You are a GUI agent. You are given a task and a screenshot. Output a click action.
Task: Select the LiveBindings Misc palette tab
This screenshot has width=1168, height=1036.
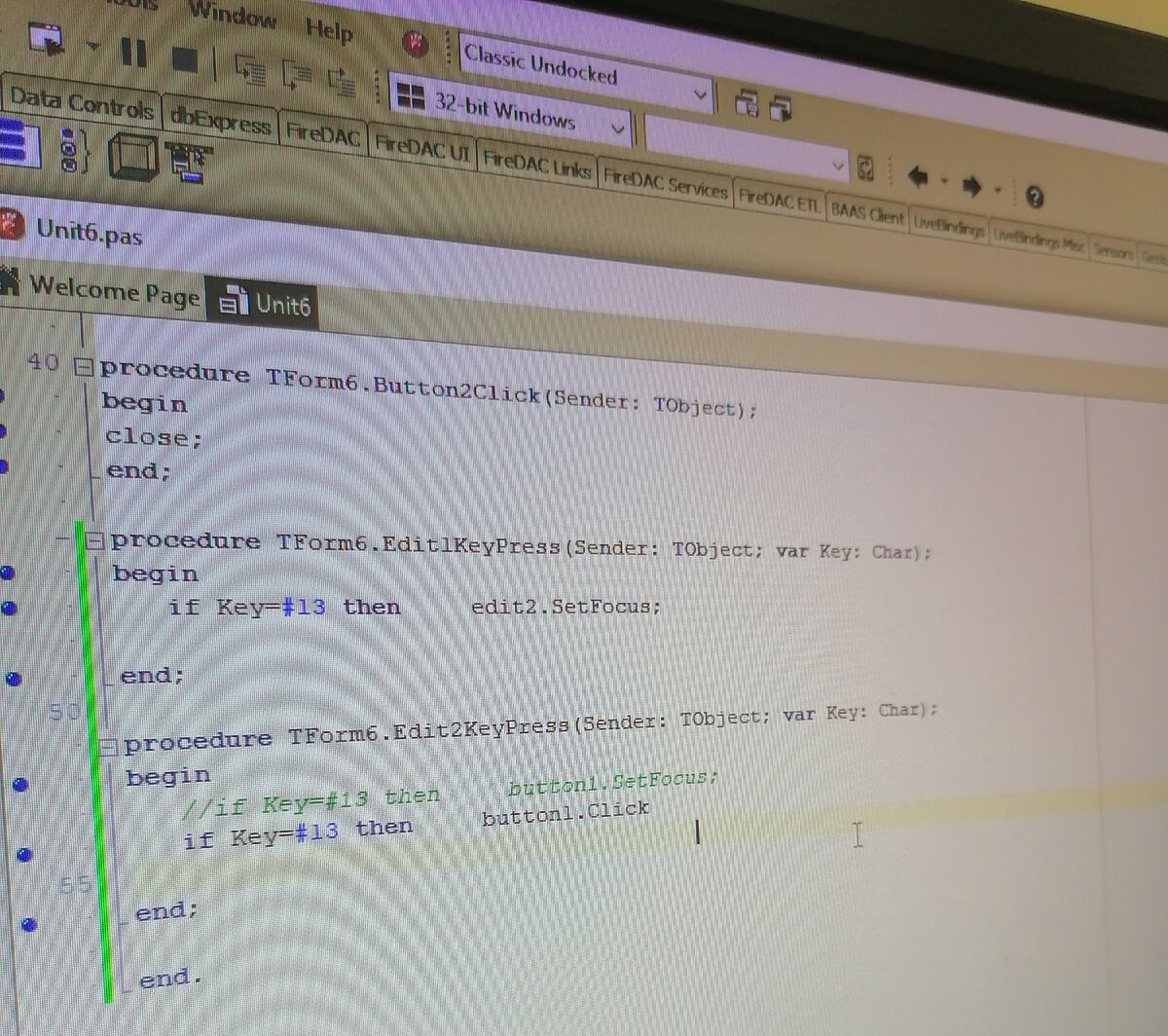(1038, 240)
